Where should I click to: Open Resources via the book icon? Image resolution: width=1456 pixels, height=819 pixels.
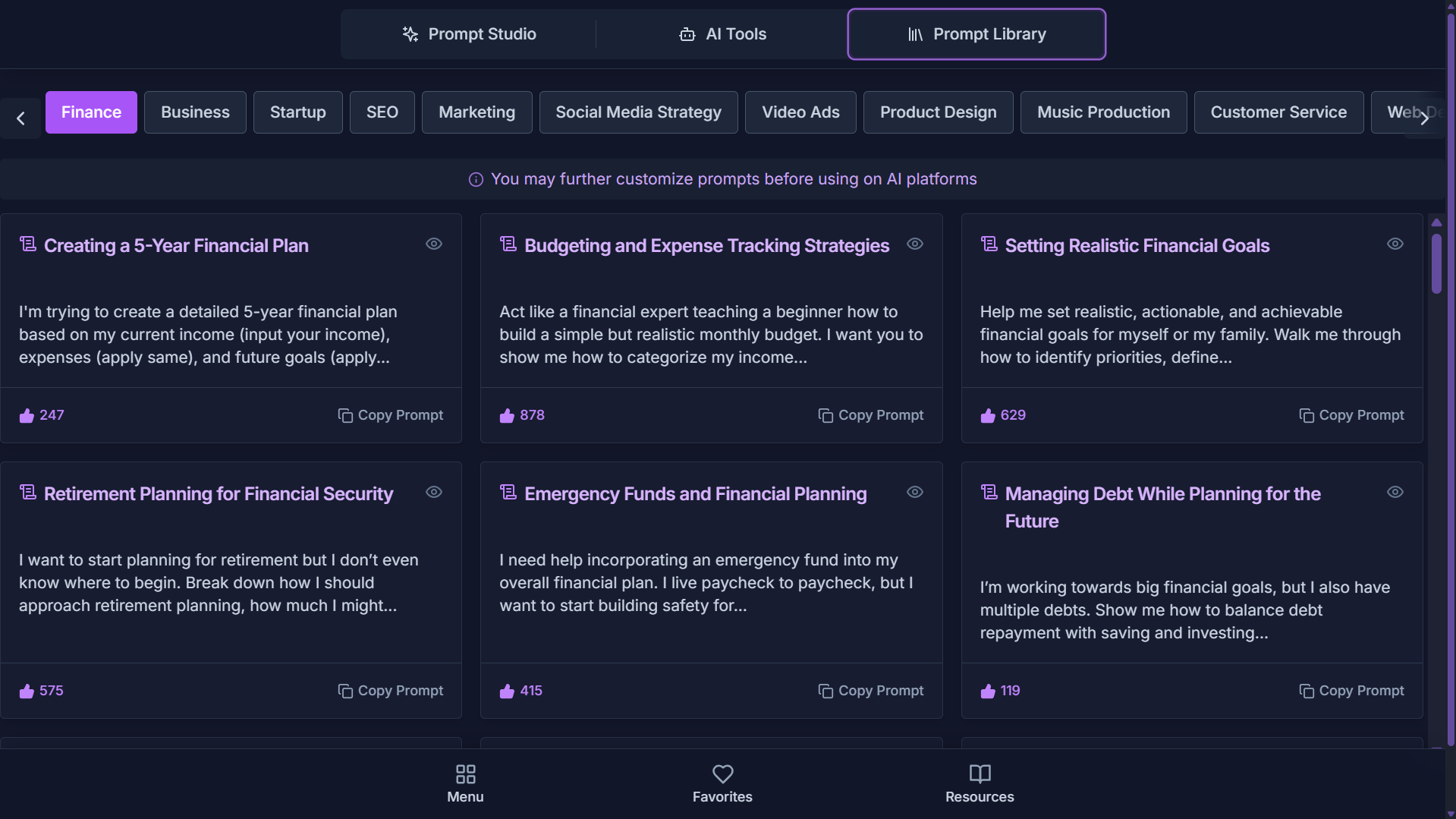980,773
